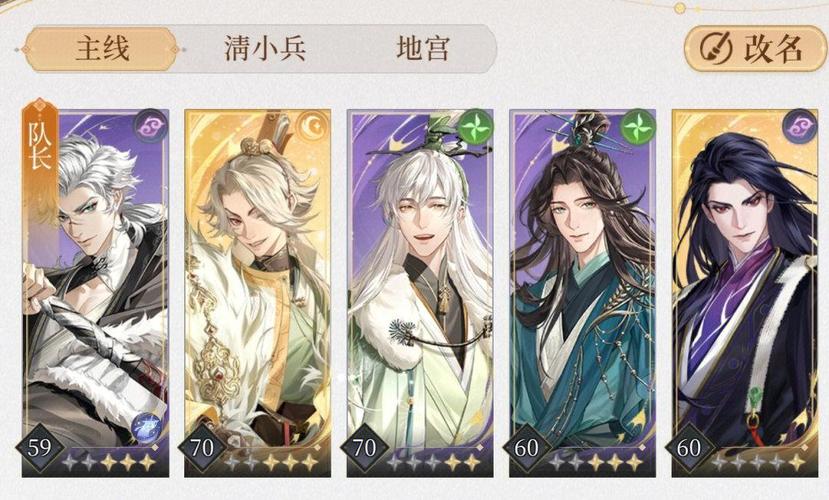Viewport: 829px width, 500px height.
Task: Click the blue skill orb on the captain card
Action: (x=146, y=427)
